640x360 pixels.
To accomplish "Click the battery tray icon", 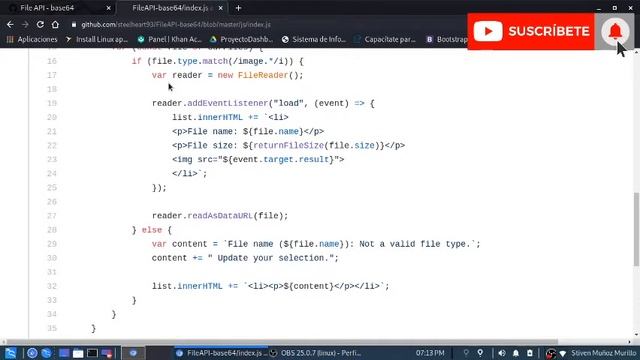I will [x=530, y=353].
